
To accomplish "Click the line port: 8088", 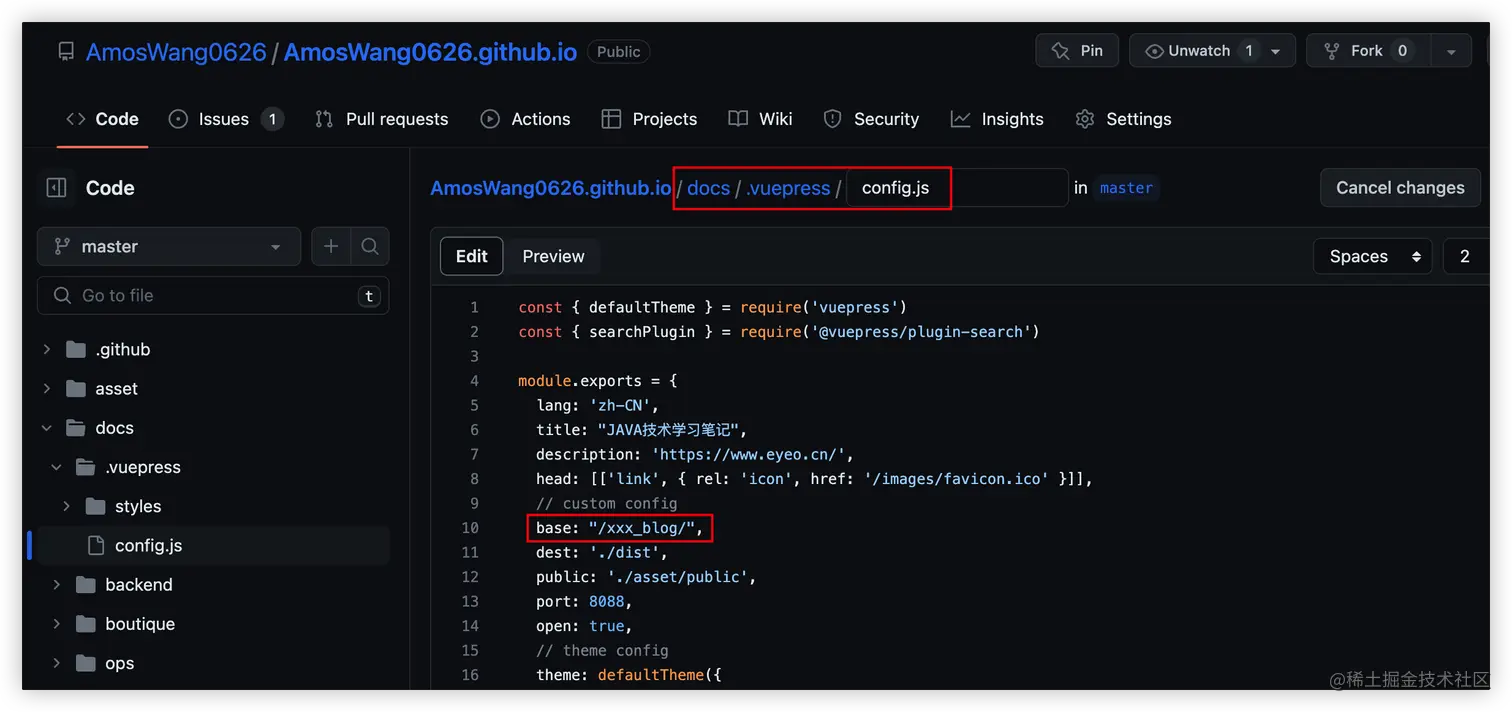I will point(584,601).
